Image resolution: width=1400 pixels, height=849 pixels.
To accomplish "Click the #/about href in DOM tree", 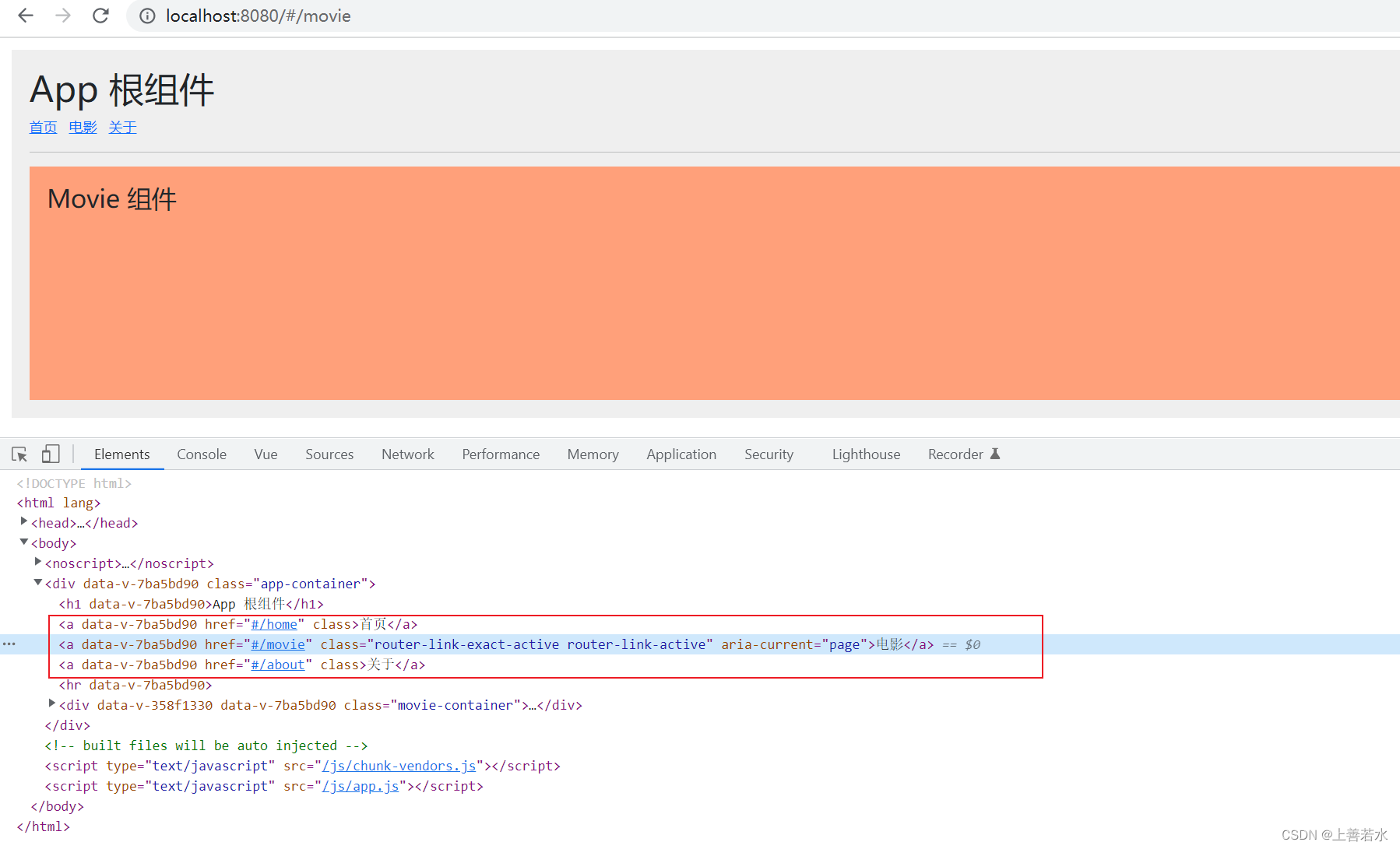I will coord(278,665).
